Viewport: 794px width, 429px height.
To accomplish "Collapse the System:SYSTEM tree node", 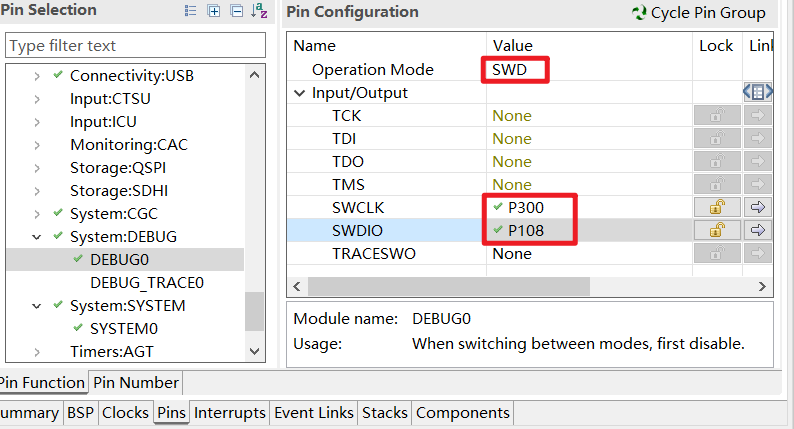I will coord(36,306).
